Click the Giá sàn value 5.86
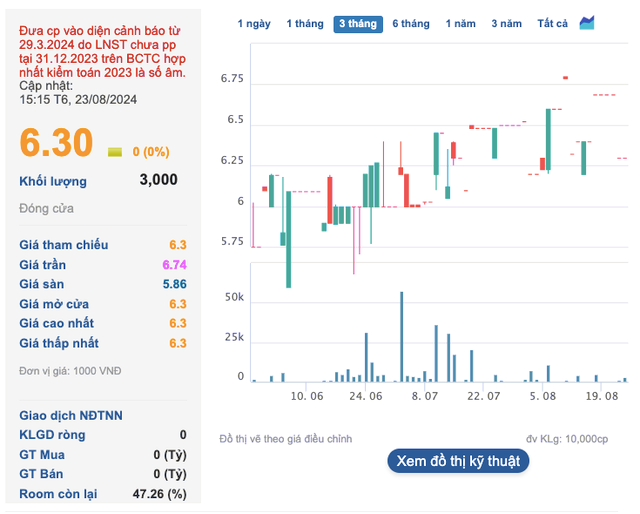This screenshot has width=640, height=514. coord(174,284)
